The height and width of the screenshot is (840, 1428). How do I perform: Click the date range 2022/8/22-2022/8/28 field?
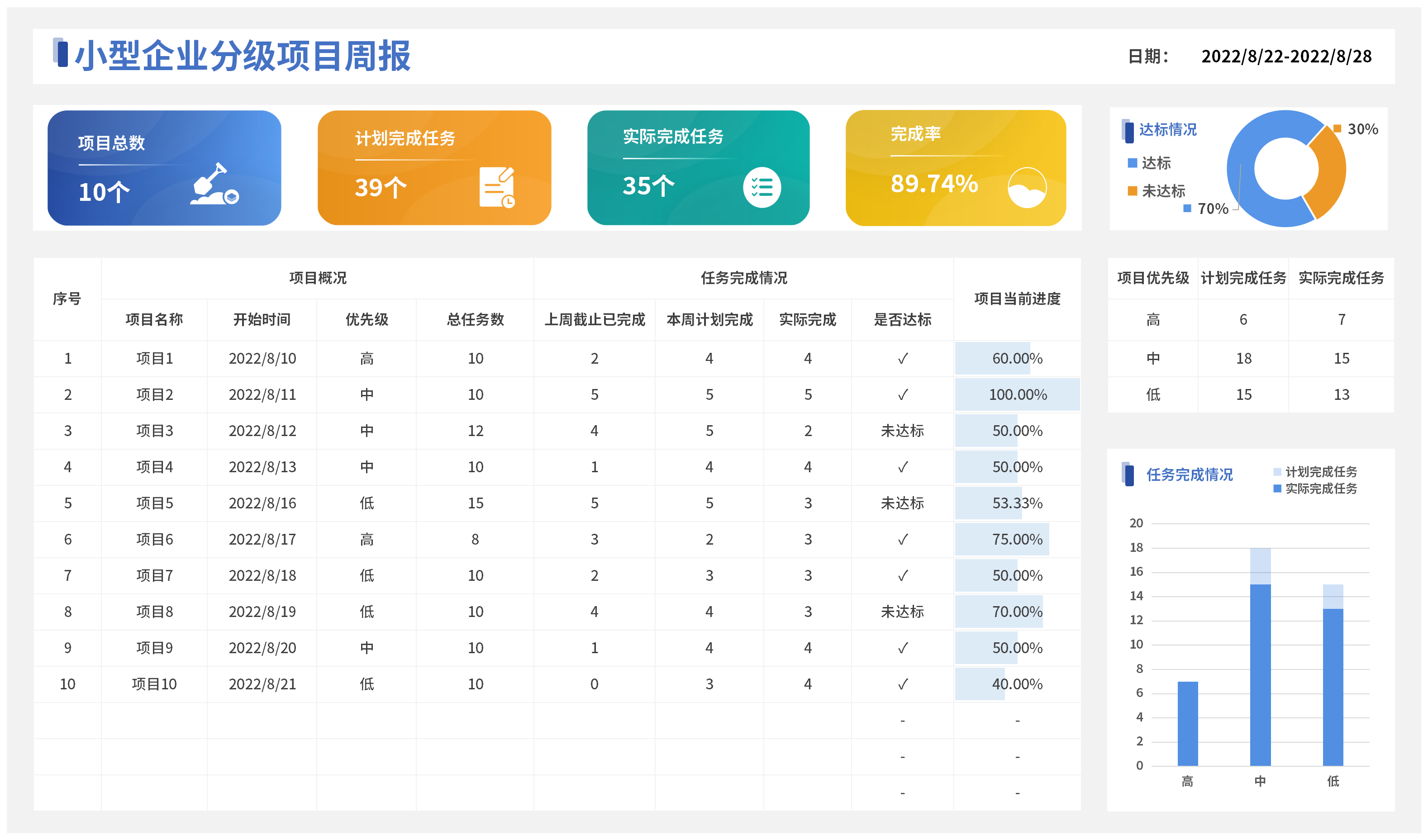(x=1286, y=57)
